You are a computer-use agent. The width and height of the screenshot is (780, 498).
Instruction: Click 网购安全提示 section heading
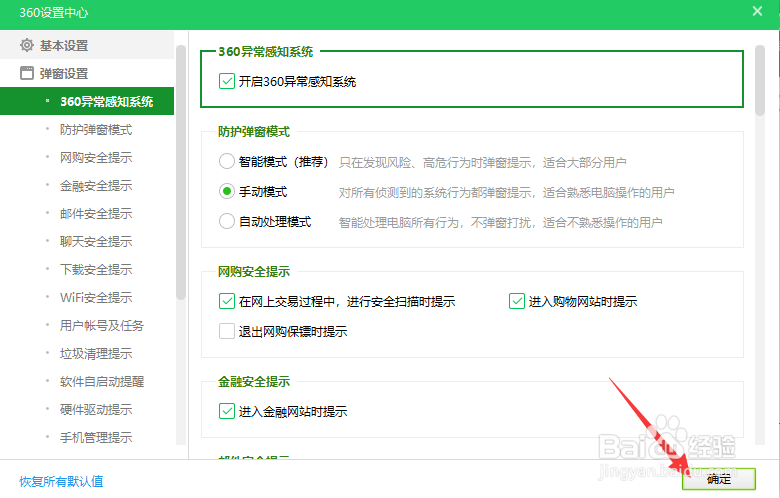coord(254,272)
